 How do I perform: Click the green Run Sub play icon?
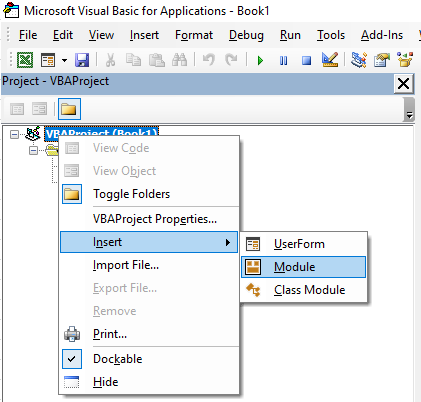(x=260, y=61)
